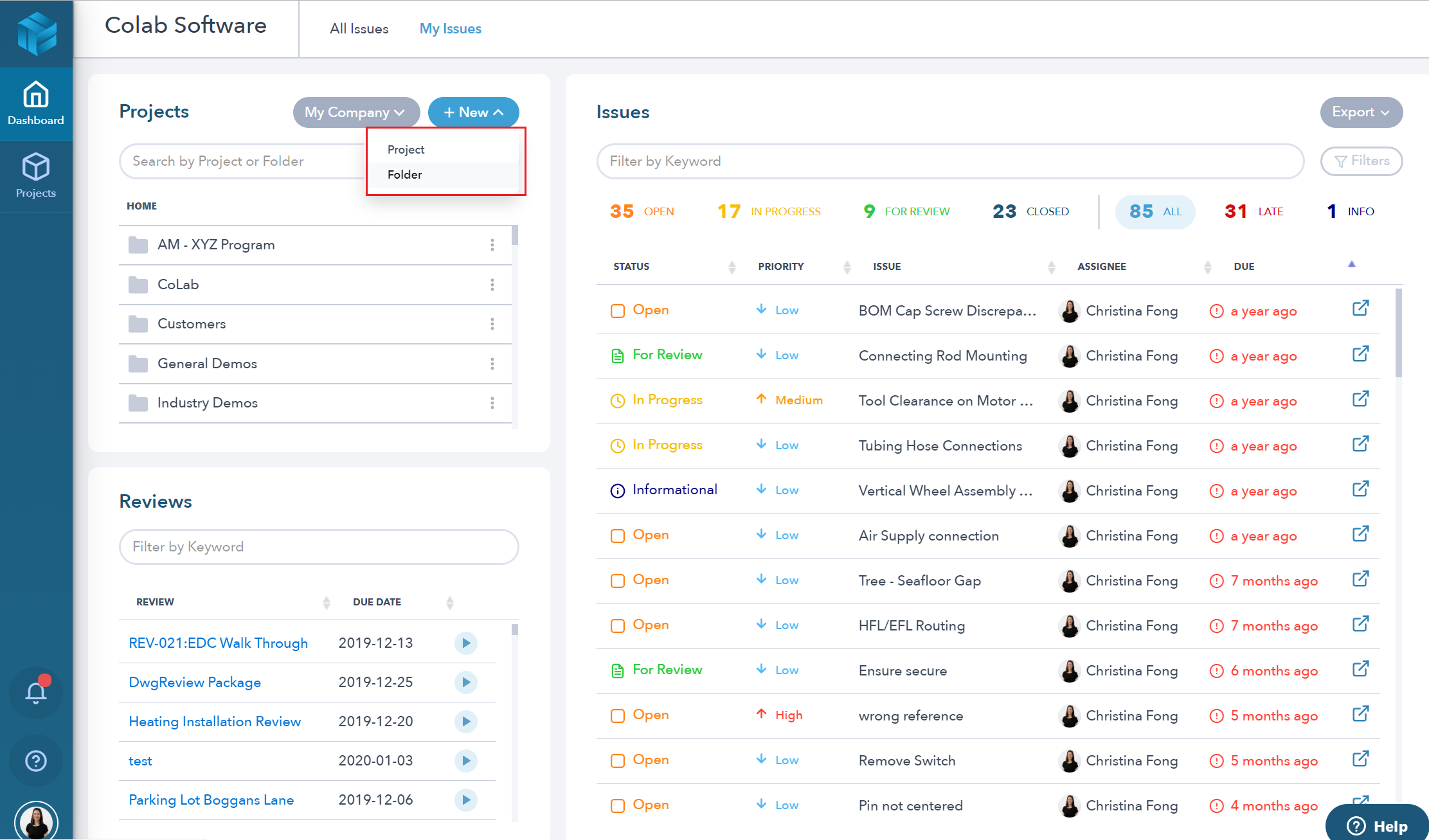Open BOM Cap Screw issue in new window
Screen dimensions: 1429x840
pos(1360,308)
